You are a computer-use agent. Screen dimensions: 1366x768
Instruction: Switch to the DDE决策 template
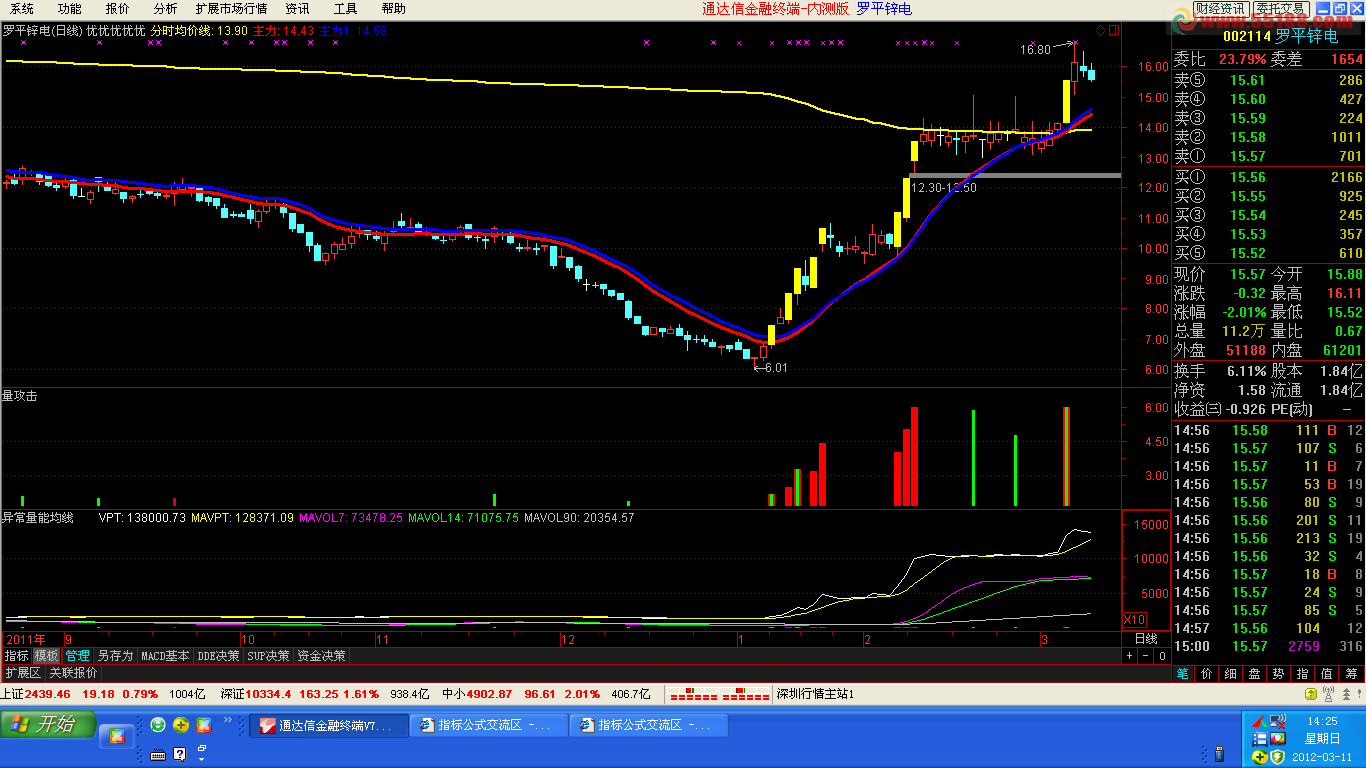point(219,656)
